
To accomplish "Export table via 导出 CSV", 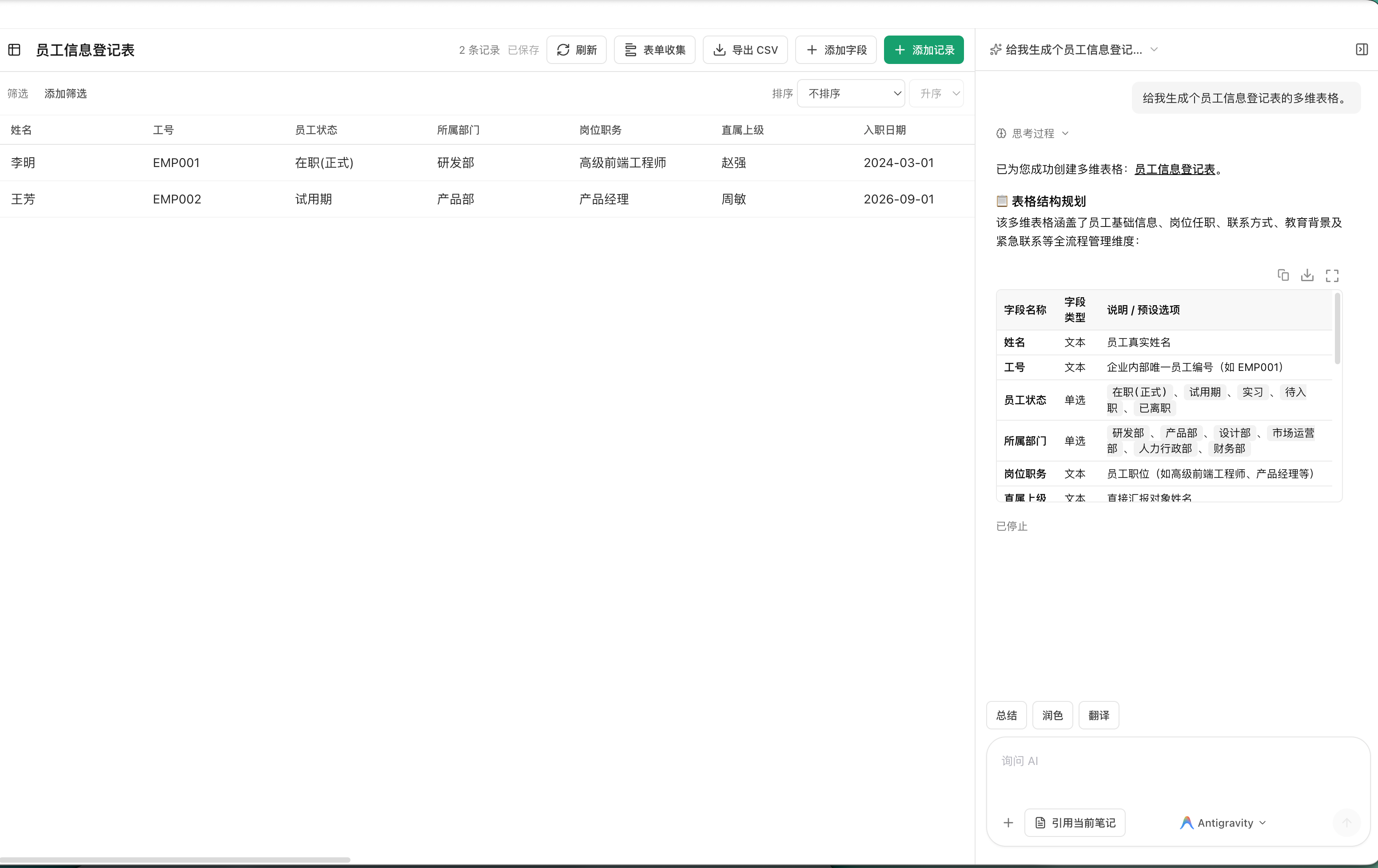I will (x=745, y=50).
